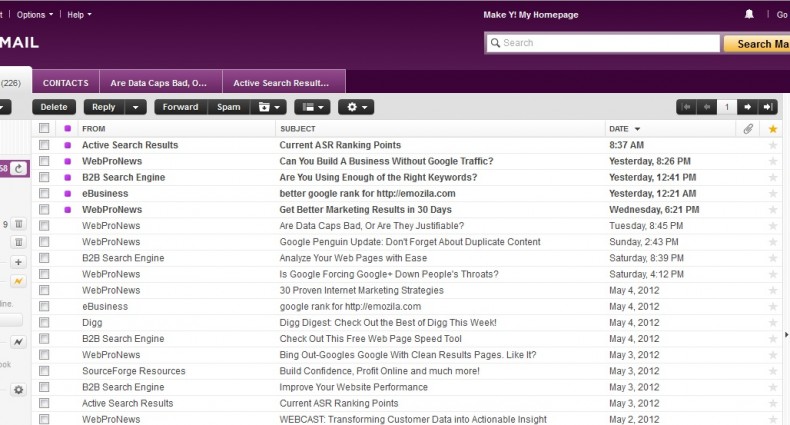Click the inbox refresh icon
This screenshot has width=790, height=425.
click(18, 169)
